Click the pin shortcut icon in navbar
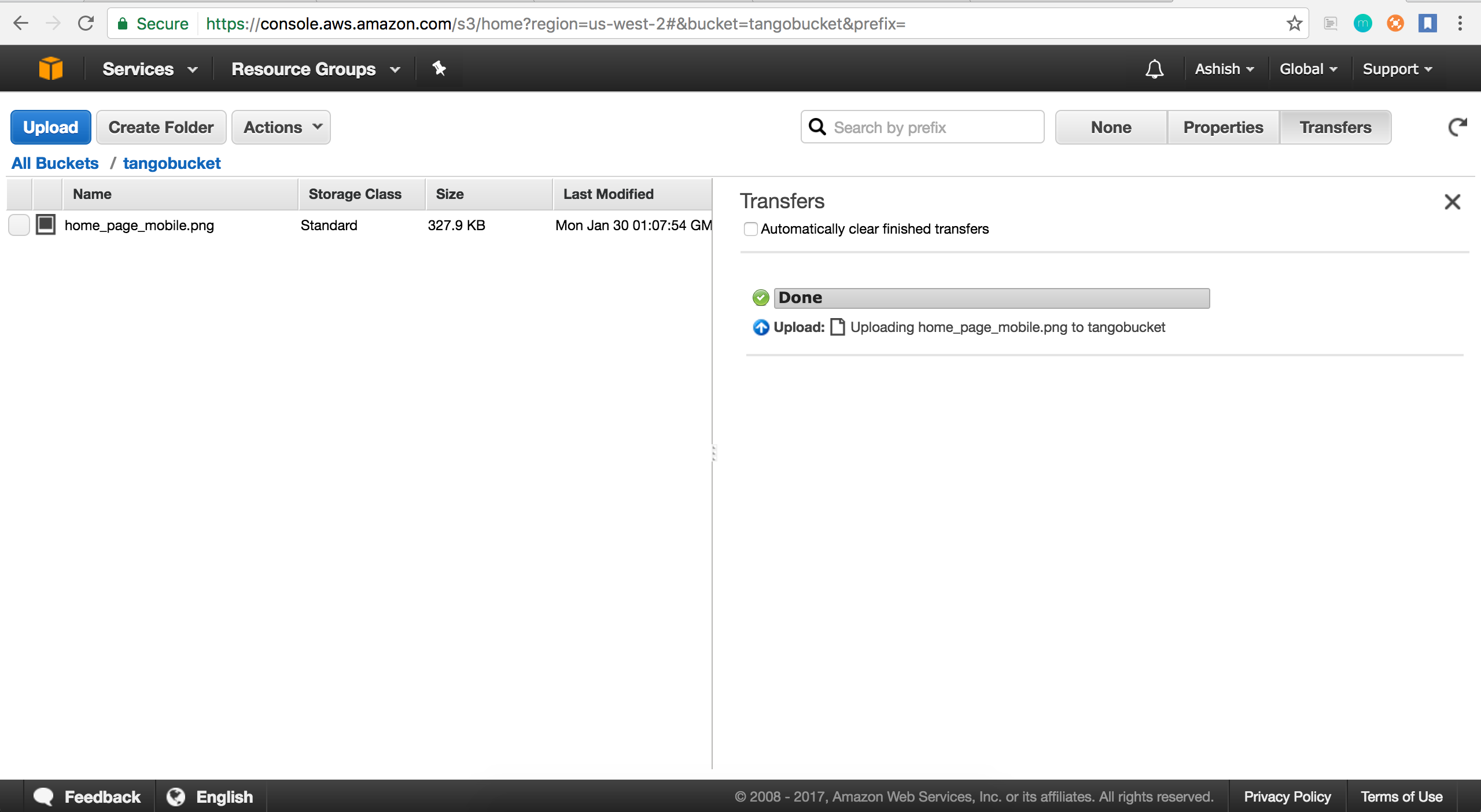The height and width of the screenshot is (812, 1481). click(x=439, y=69)
